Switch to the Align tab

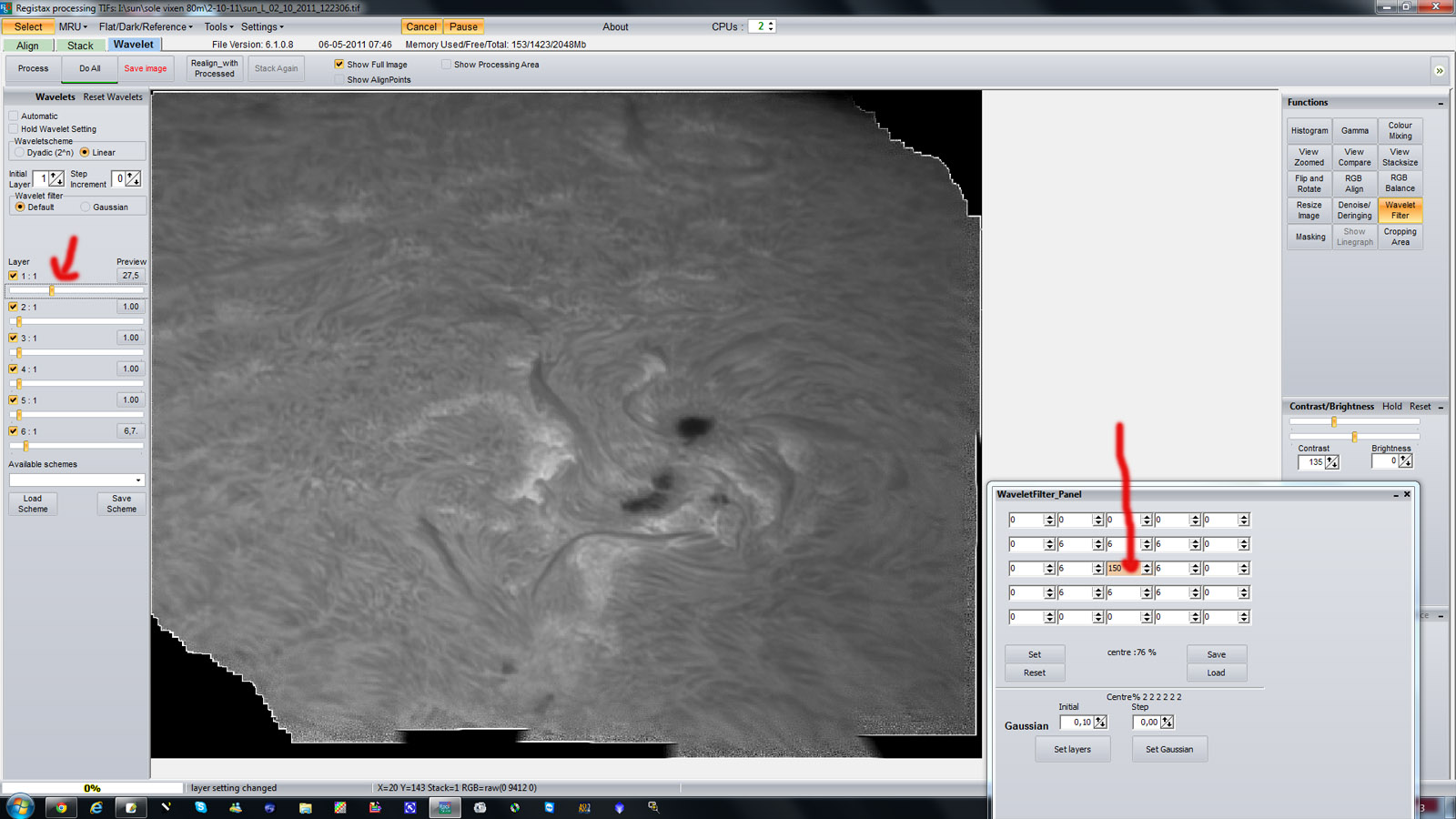click(27, 45)
